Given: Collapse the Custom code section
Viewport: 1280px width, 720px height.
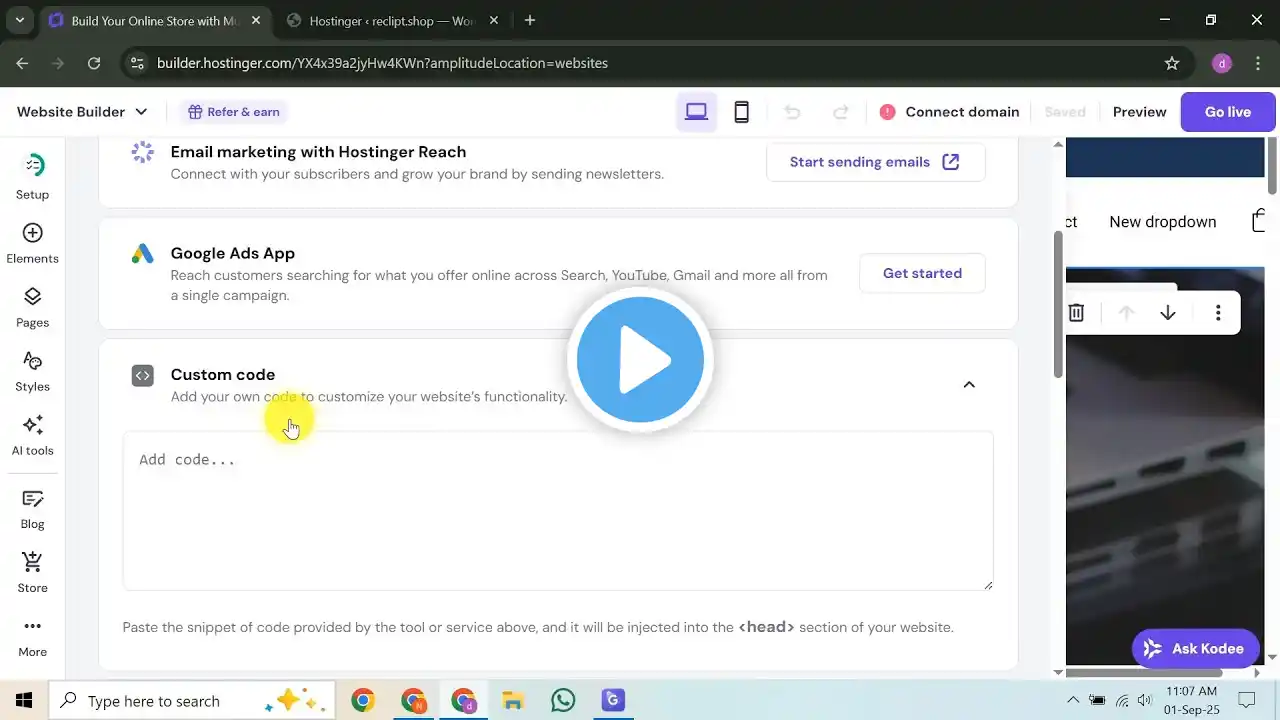Looking at the screenshot, I should click(x=968, y=385).
